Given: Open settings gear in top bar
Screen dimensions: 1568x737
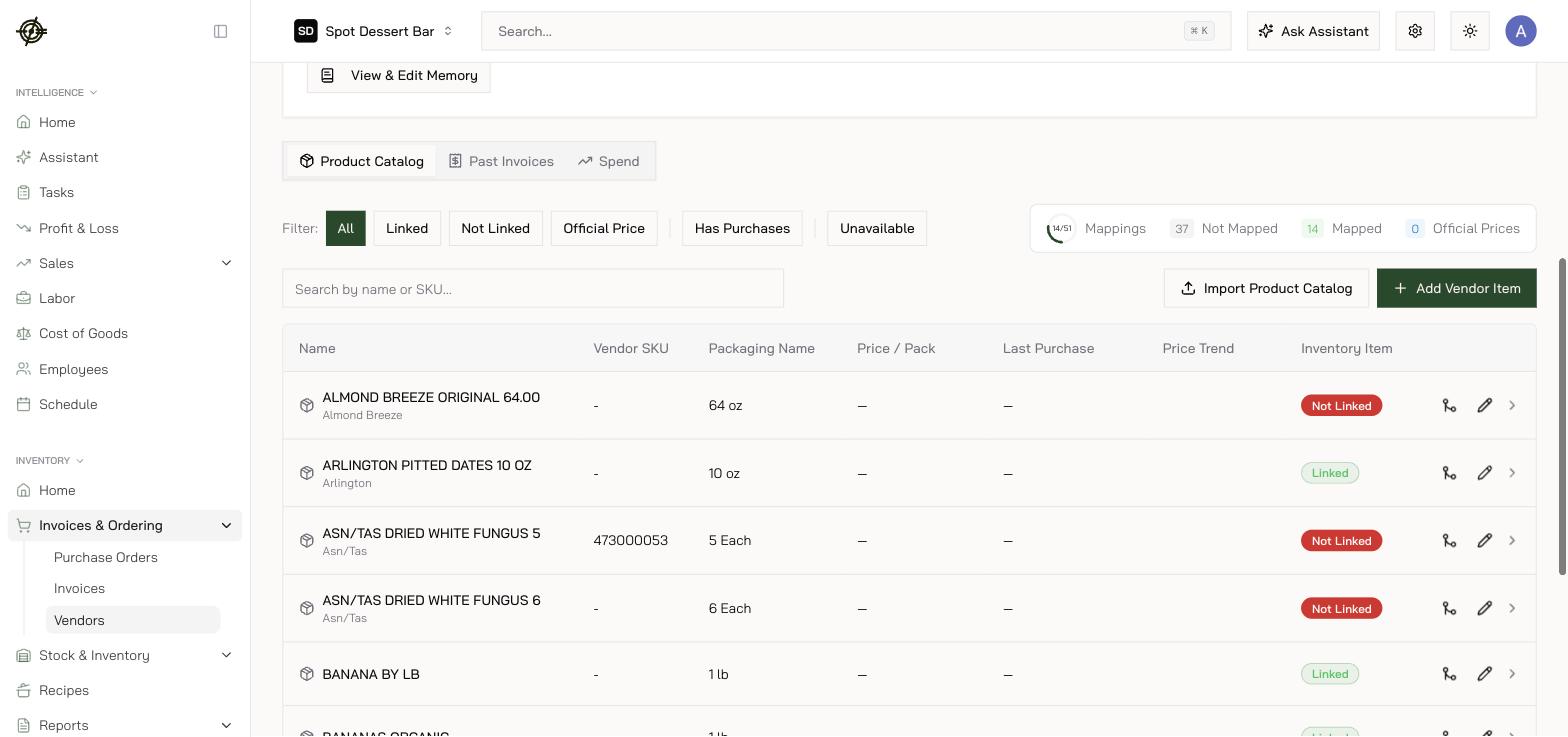Looking at the screenshot, I should point(1415,31).
